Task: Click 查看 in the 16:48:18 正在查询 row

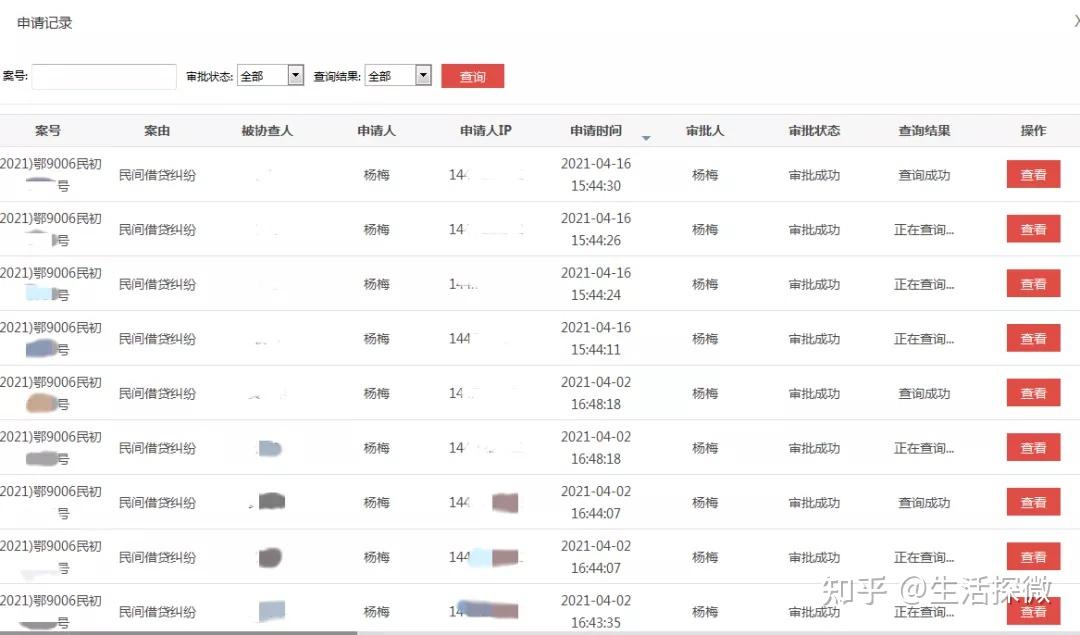Action: (1033, 448)
